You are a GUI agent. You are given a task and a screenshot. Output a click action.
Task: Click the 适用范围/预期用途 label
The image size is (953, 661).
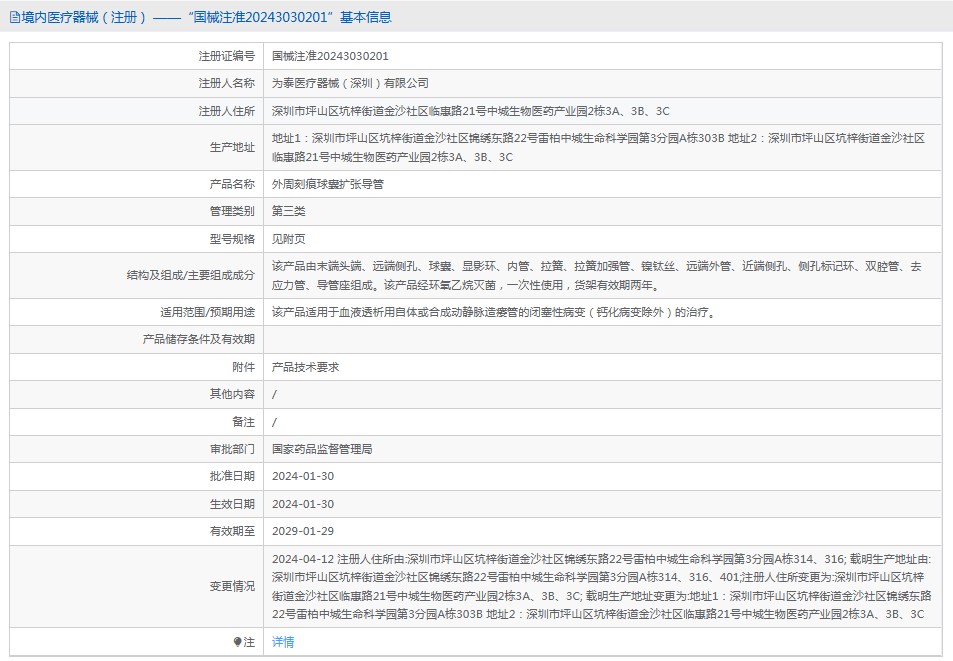tap(207, 312)
